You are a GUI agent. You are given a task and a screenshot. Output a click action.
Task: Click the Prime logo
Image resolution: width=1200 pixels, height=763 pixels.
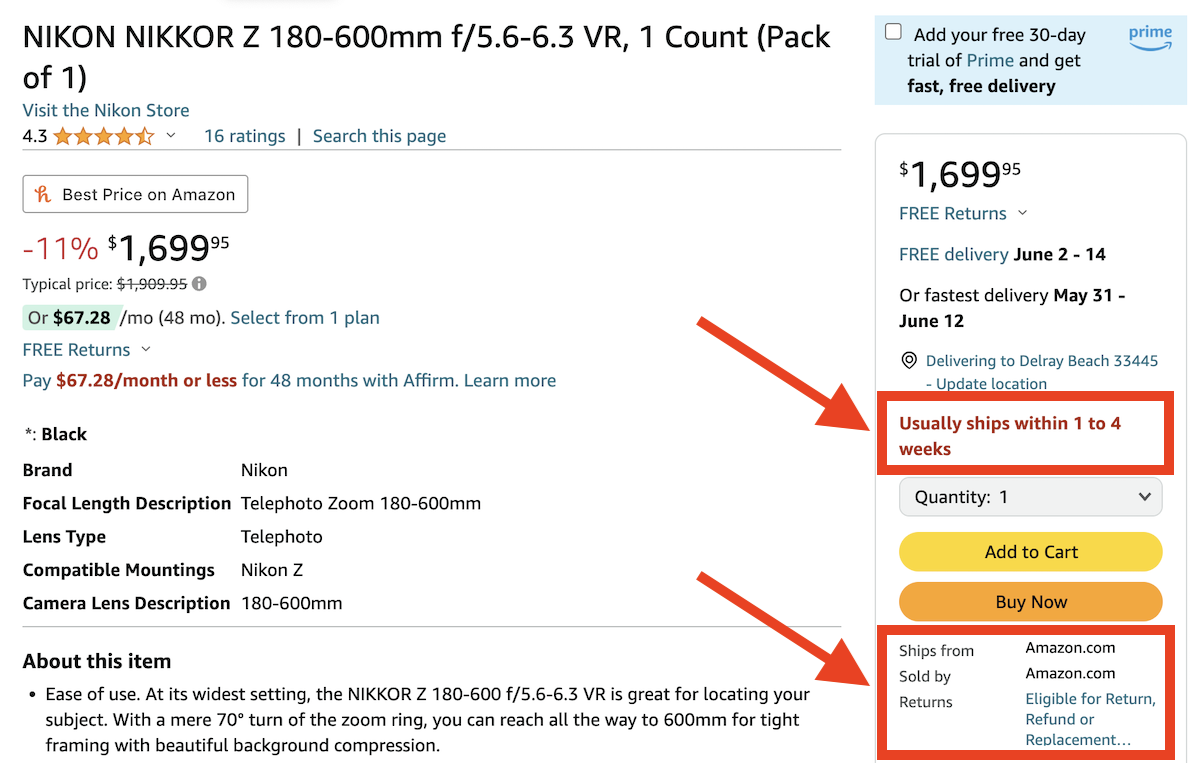tap(1150, 37)
